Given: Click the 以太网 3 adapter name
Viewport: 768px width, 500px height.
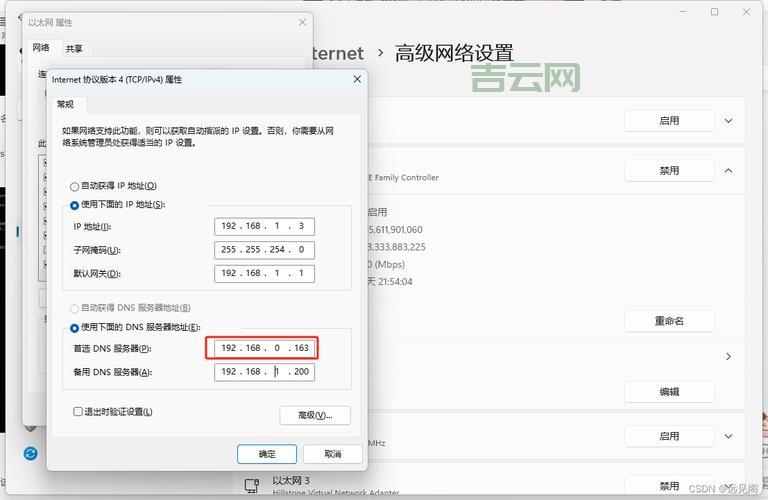Looking at the screenshot, I should click(291, 480).
